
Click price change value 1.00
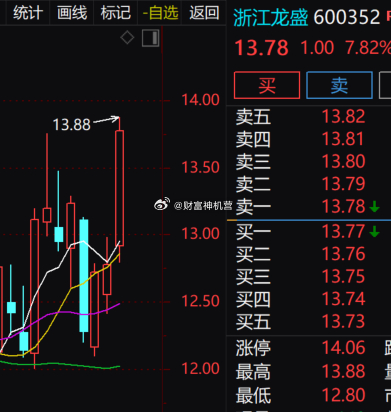click(317, 48)
